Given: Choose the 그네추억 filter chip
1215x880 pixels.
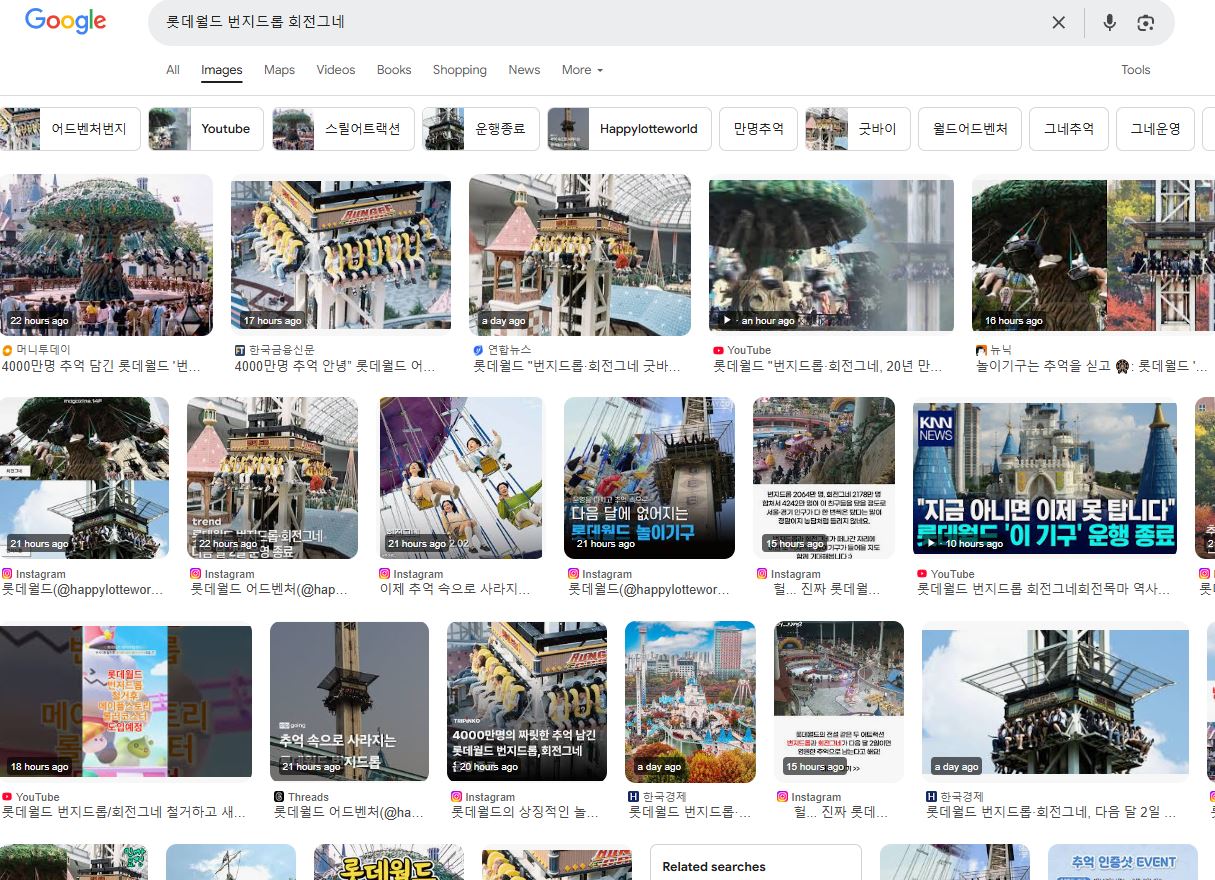Looking at the screenshot, I should pos(1069,129).
